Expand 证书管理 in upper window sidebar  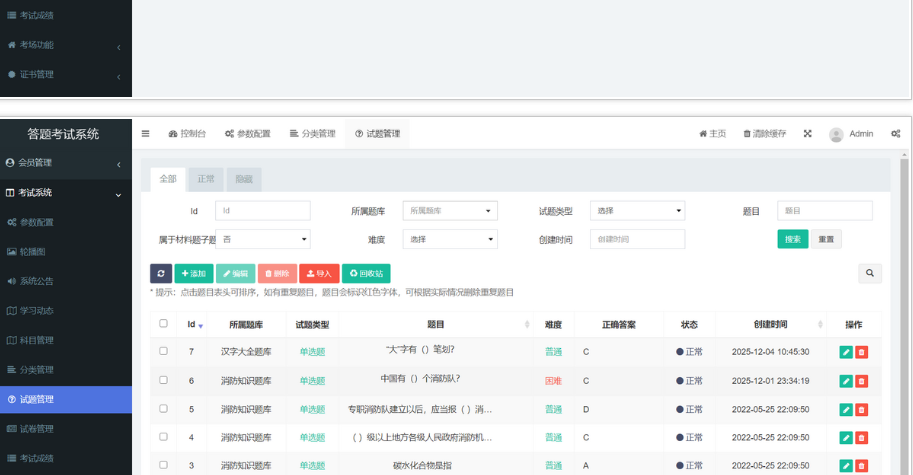66,75
